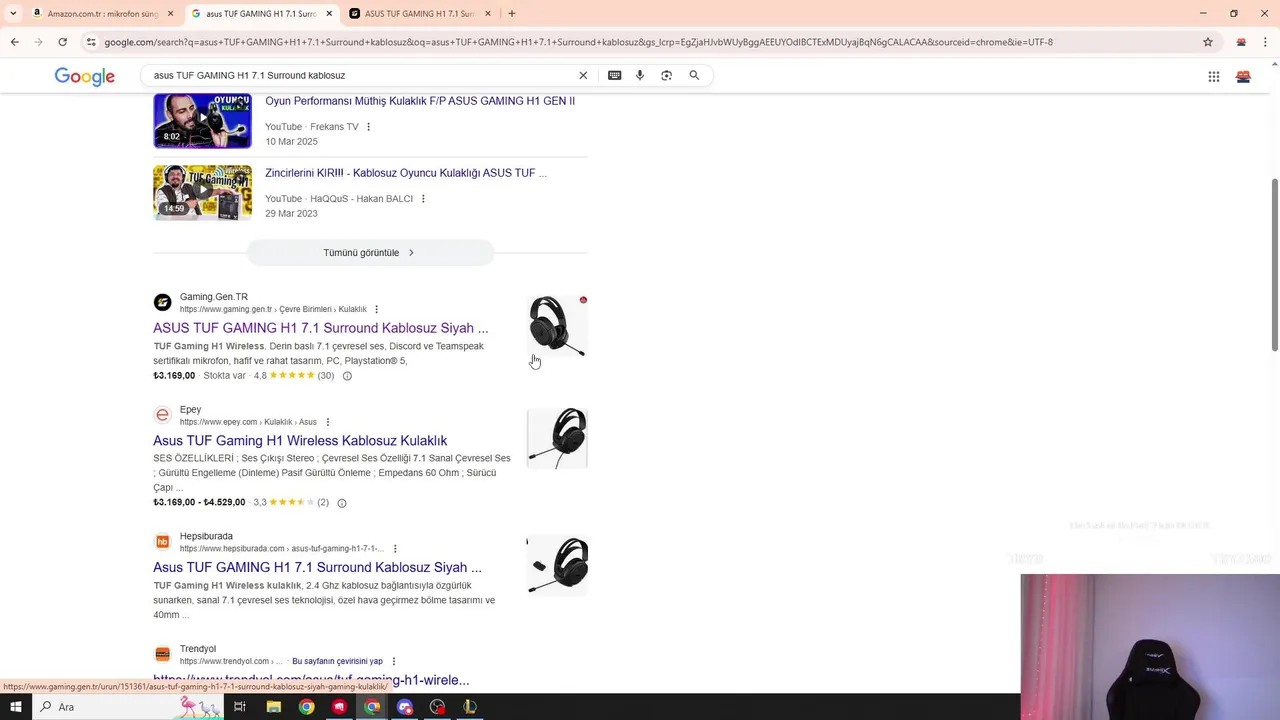The image size is (1280, 720).
Task: Click the taskbar Ara search box
Action: pyautogui.click(x=128, y=707)
